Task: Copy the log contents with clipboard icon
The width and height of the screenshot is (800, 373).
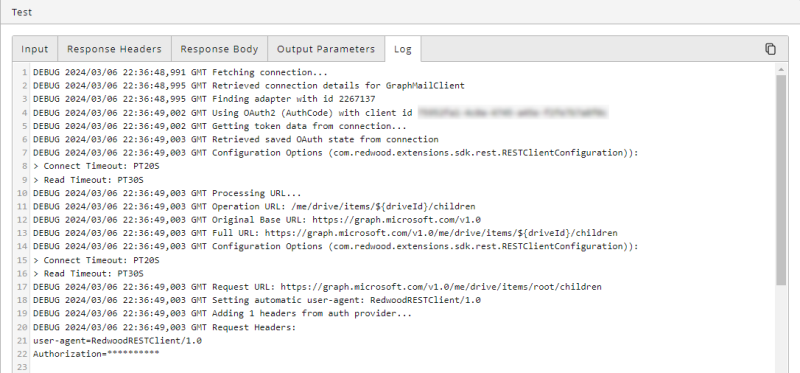Action: coord(770,49)
